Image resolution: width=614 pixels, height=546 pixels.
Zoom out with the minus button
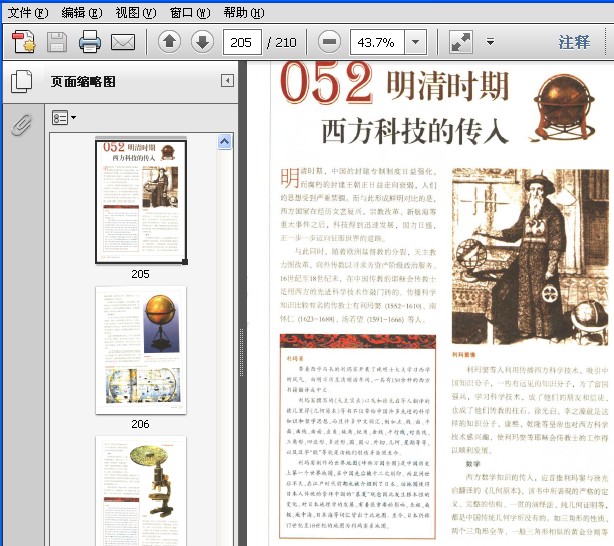point(329,42)
